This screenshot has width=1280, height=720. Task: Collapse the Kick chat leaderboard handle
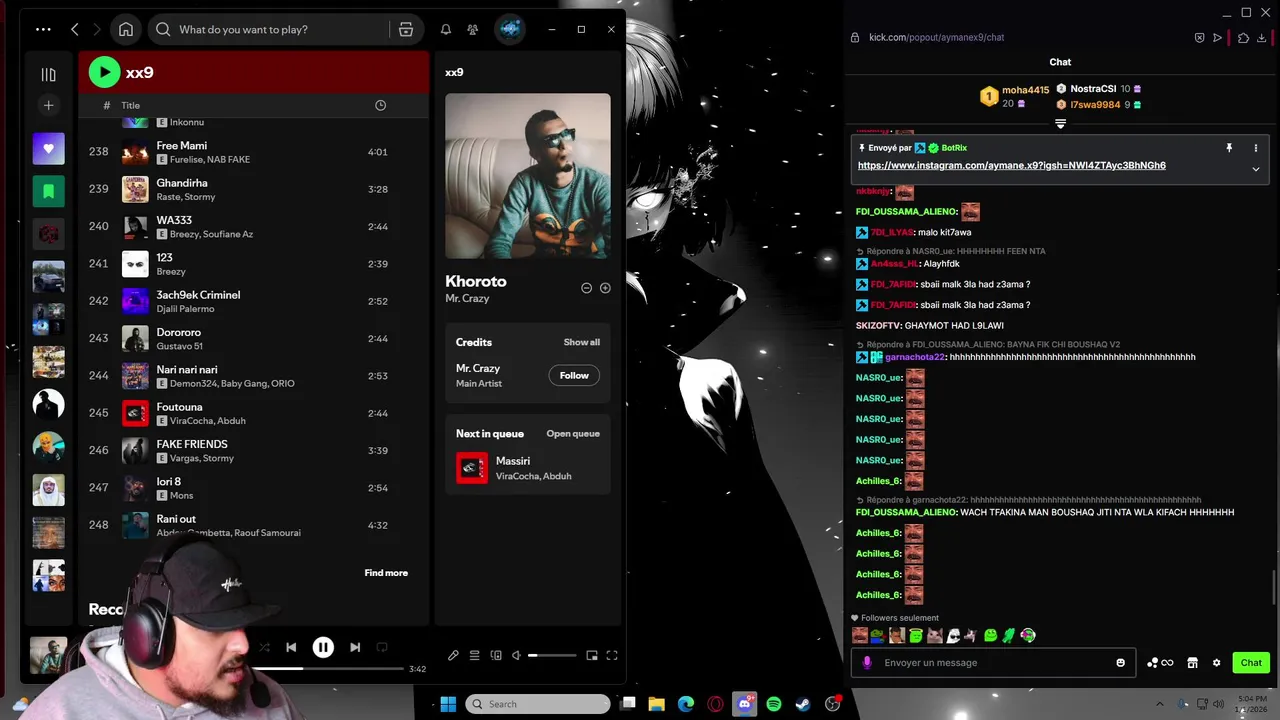coord(1060,124)
